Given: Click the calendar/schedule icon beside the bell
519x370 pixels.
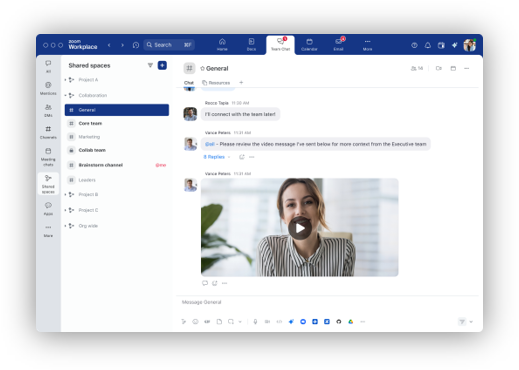Looking at the screenshot, I should 441,45.
